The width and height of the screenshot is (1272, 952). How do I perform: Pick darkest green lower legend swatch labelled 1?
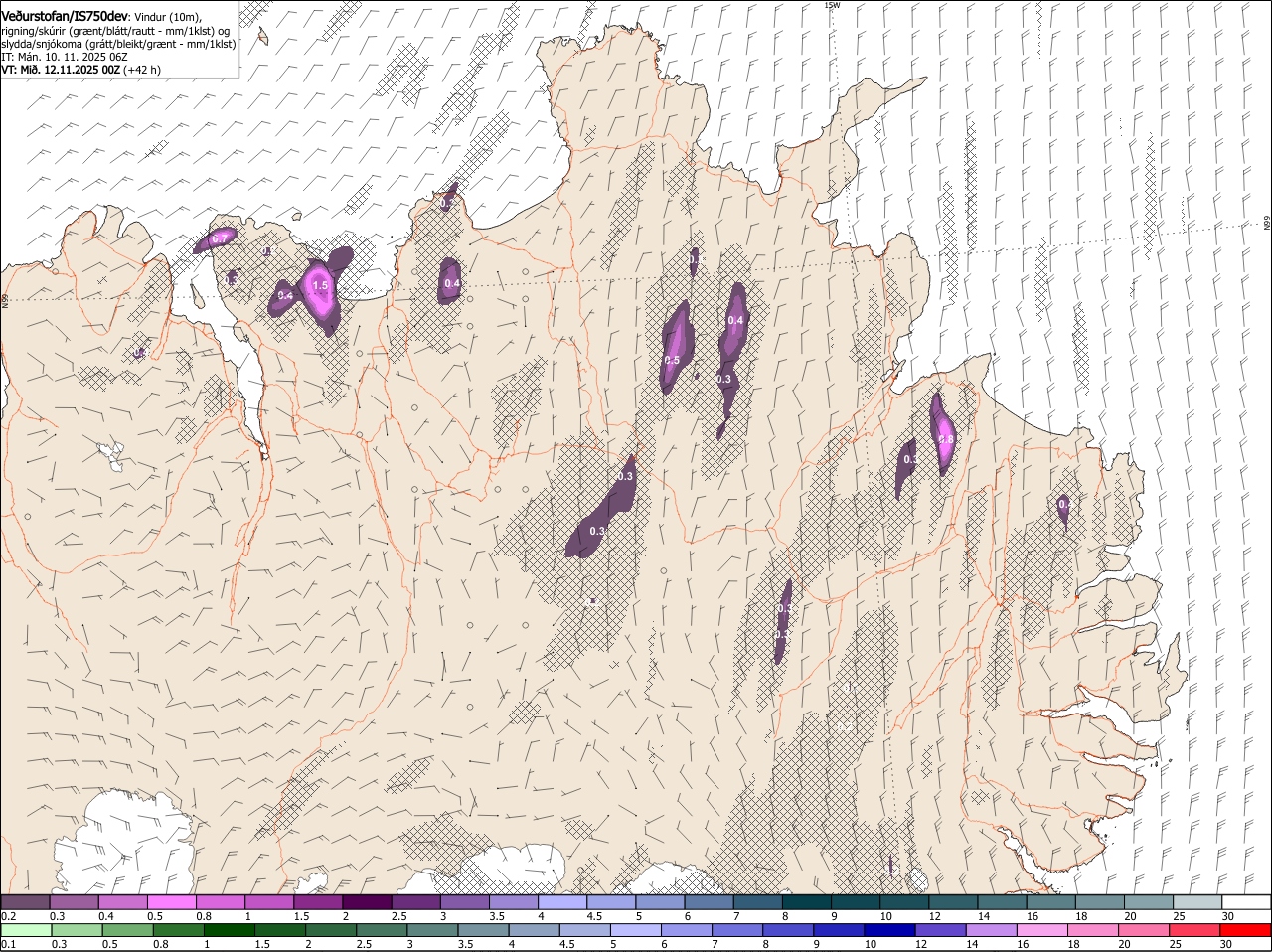pos(230,930)
